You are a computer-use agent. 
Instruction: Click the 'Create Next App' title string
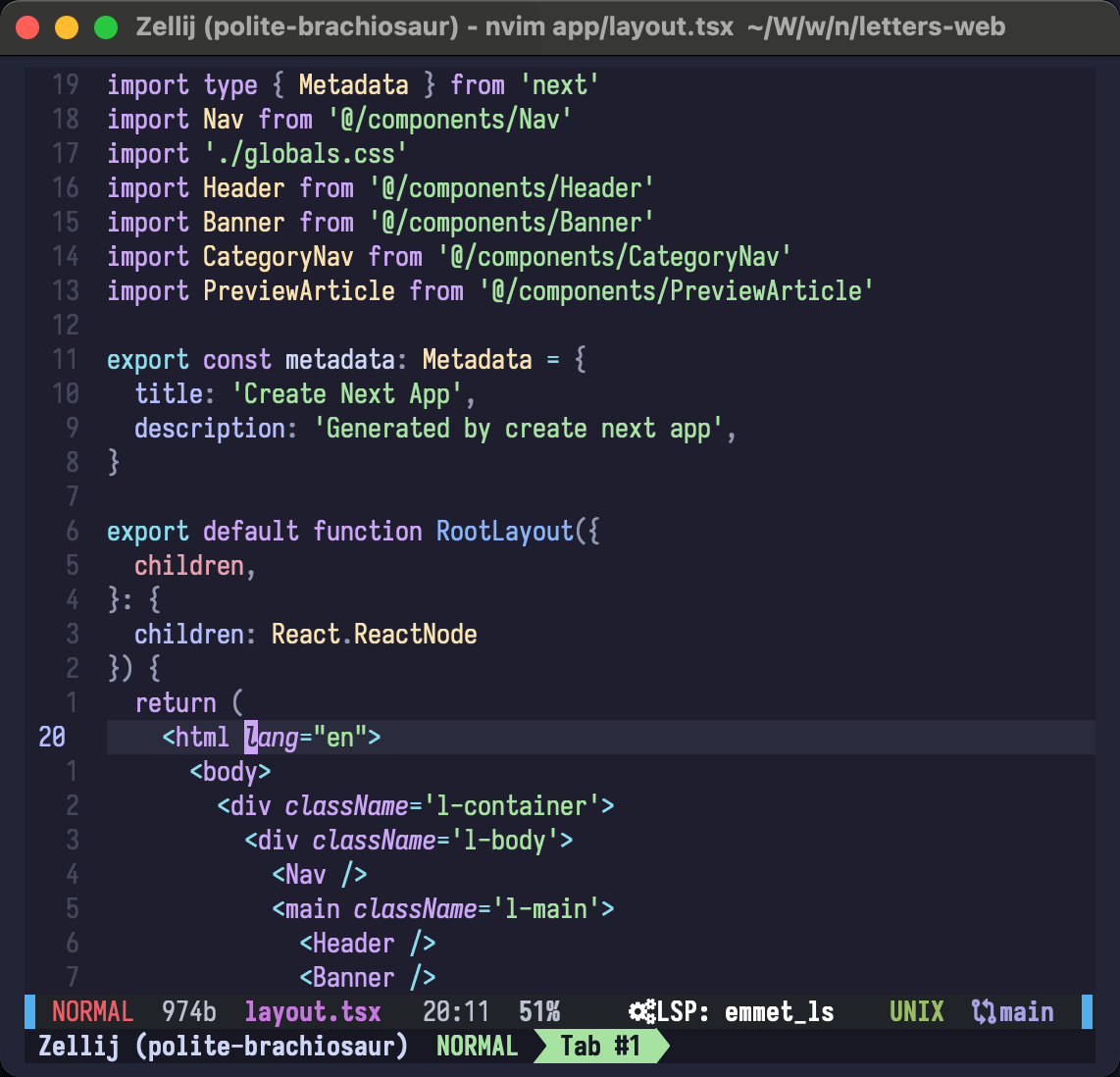pyautogui.click(x=347, y=394)
